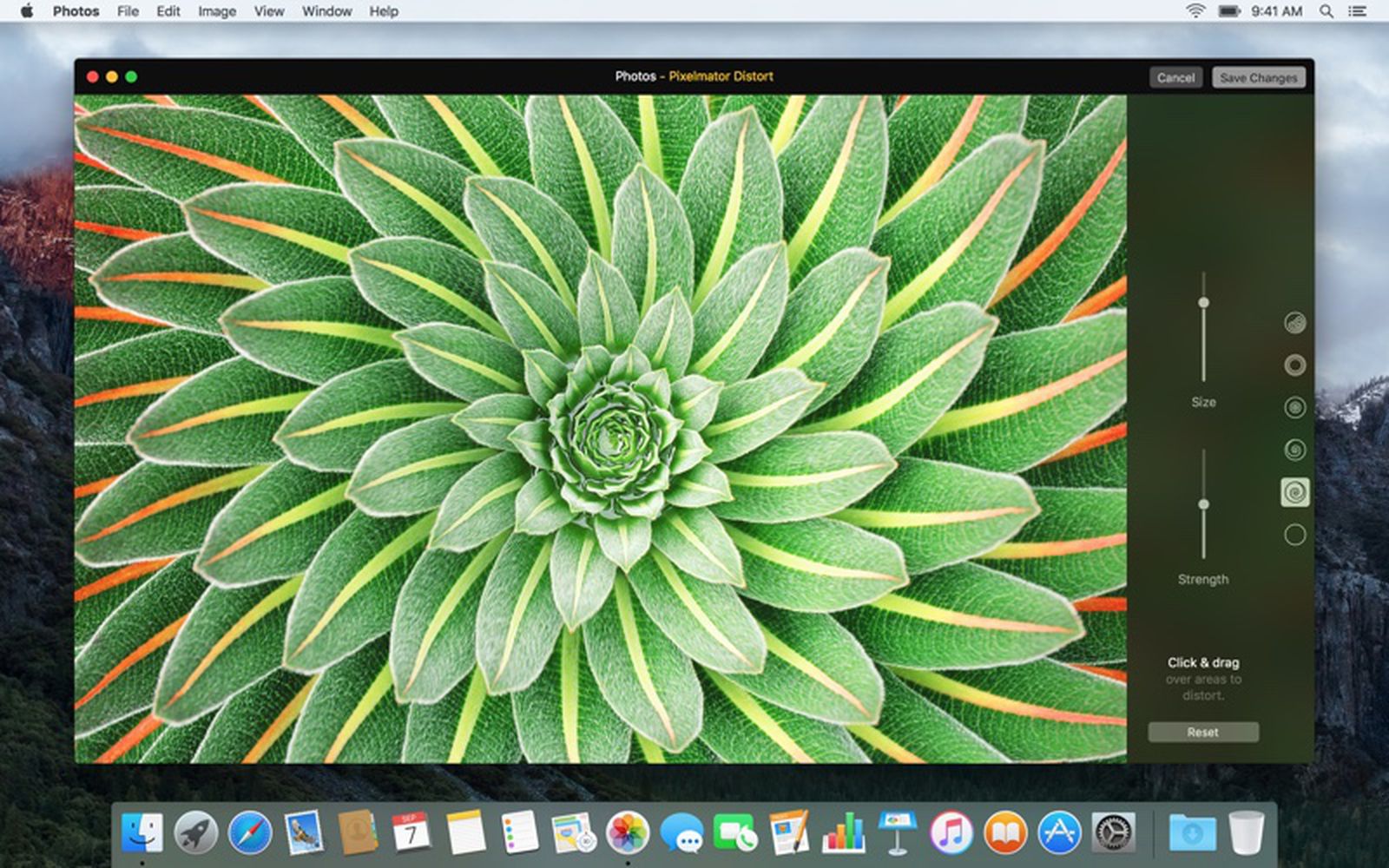Click the Strength slider handle
This screenshot has width=1389, height=868.
point(1203,502)
